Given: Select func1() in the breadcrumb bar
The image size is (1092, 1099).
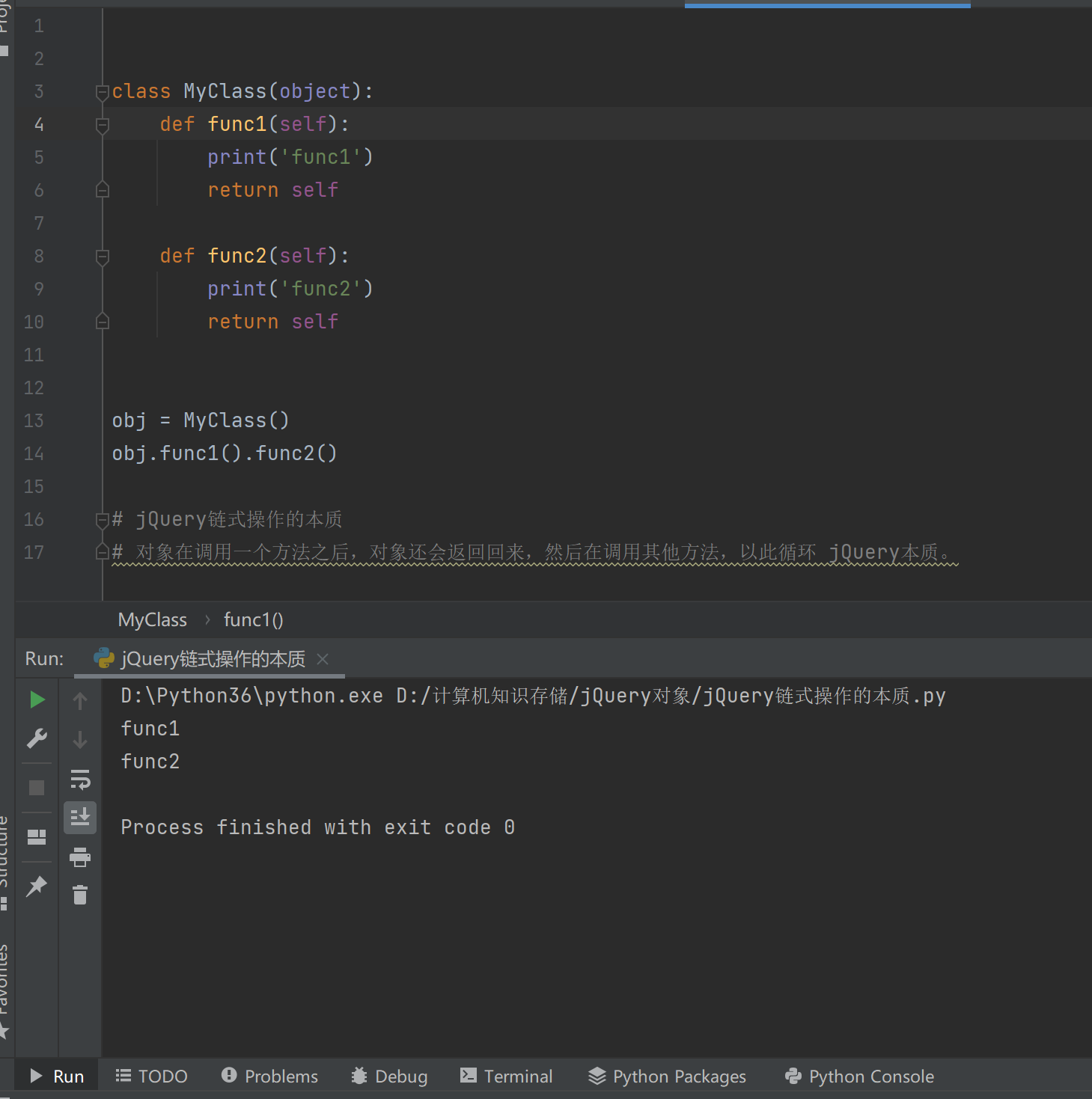Looking at the screenshot, I should (x=253, y=620).
